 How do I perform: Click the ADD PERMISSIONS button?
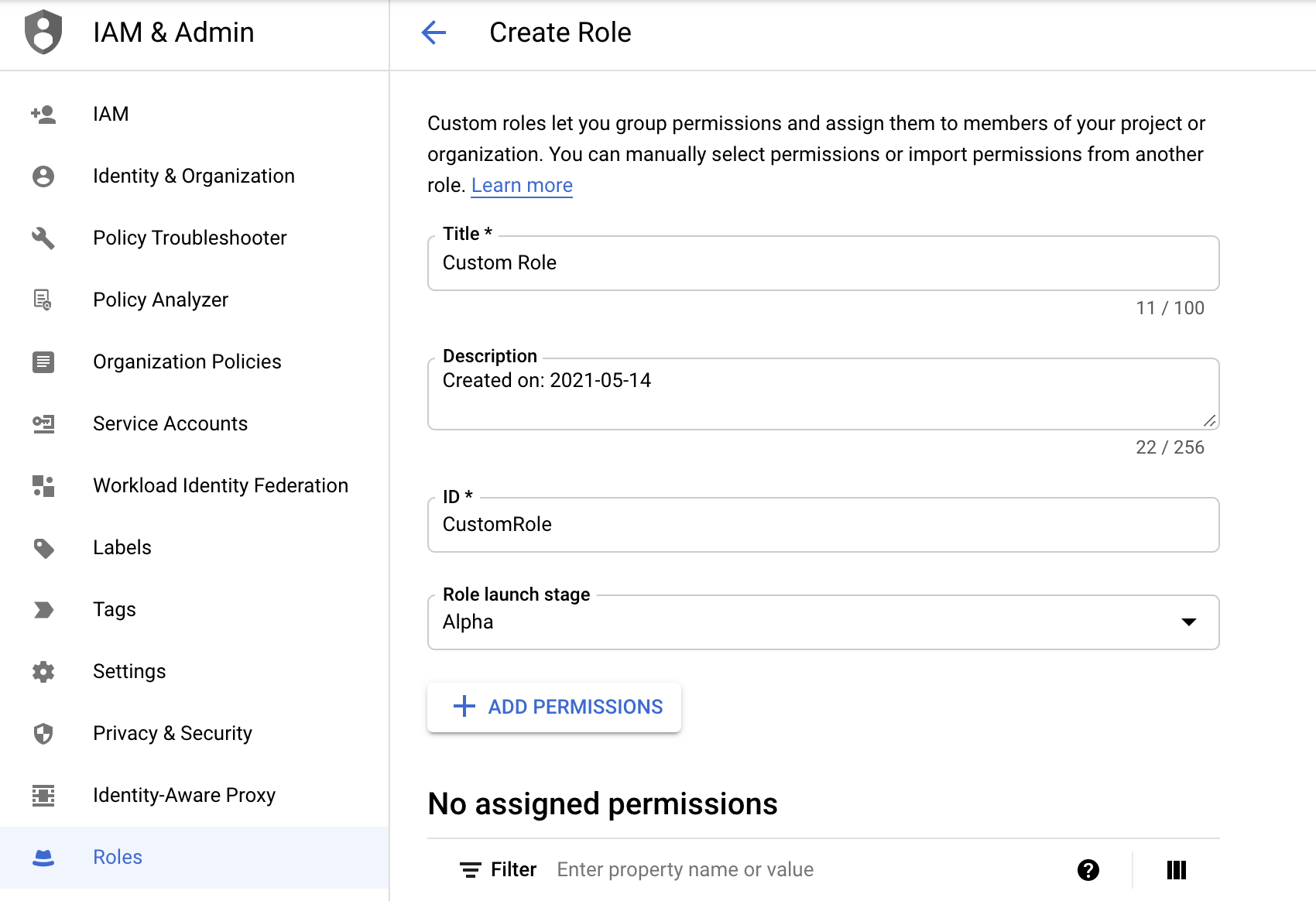pyautogui.click(x=554, y=707)
